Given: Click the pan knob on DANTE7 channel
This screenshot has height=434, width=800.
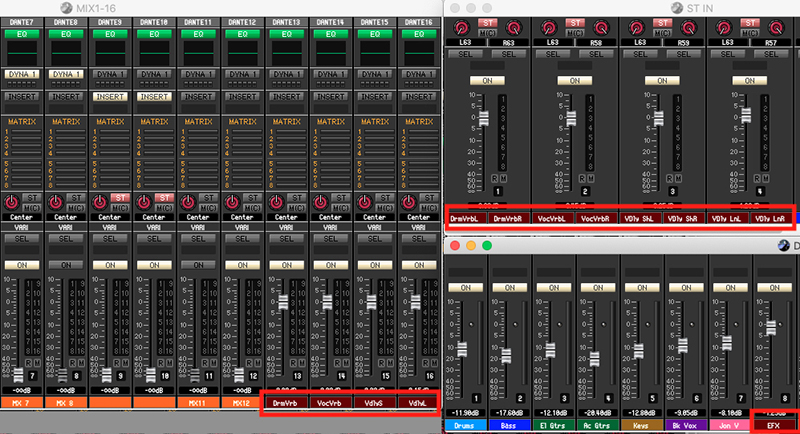Looking at the screenshot, I should tap(11, 201).
